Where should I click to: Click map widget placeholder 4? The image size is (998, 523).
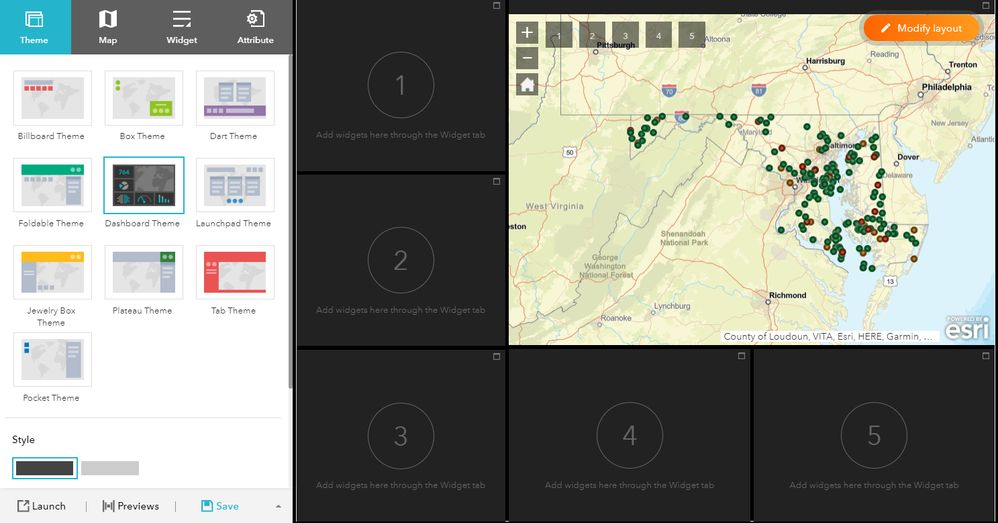point(658,36)
